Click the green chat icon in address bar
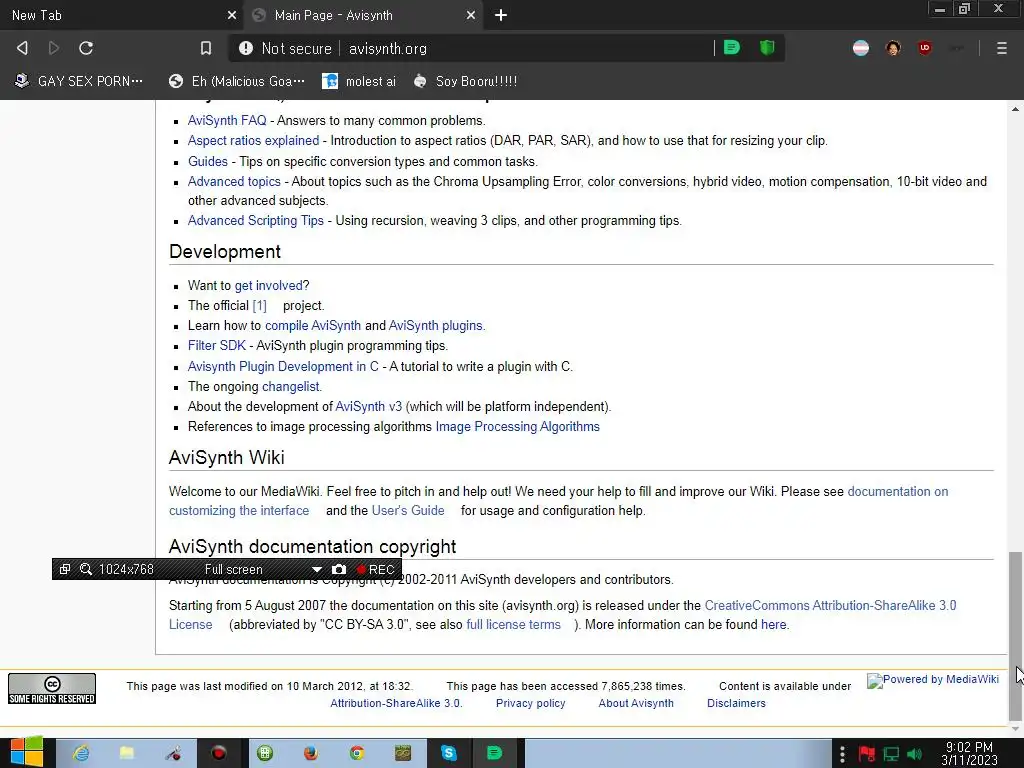 [x=732, y=48]
